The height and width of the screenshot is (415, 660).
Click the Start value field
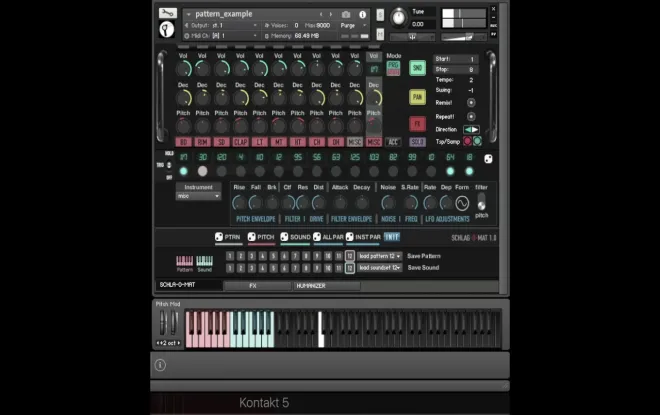(456, 59)
